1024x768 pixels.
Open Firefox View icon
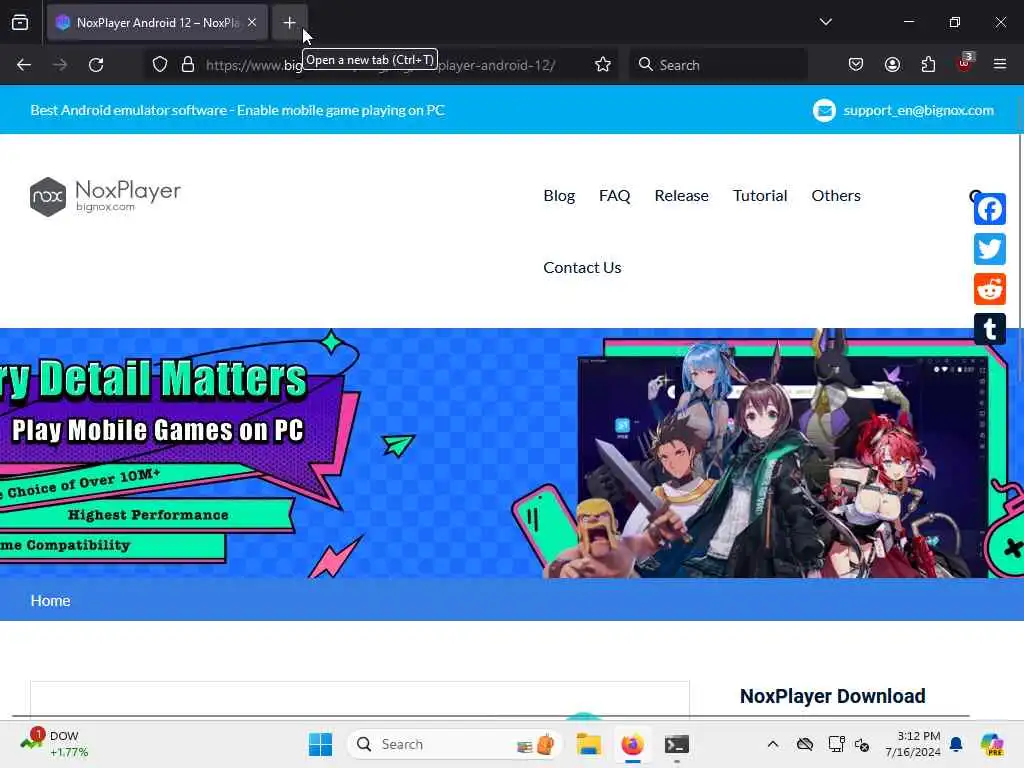pyautogui.click(x=20, y=22)
